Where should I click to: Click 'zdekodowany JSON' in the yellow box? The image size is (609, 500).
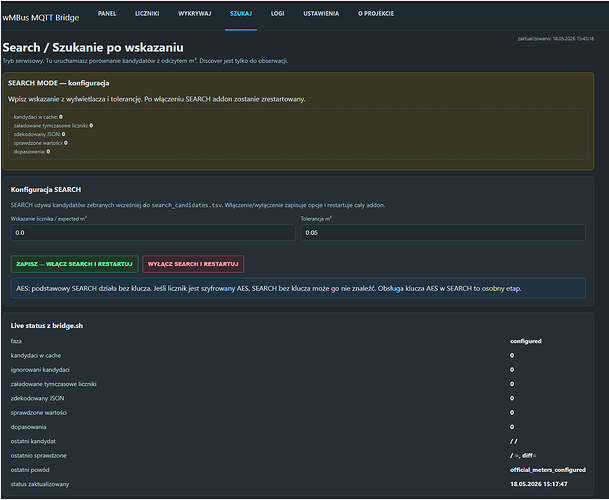point(39,134)
